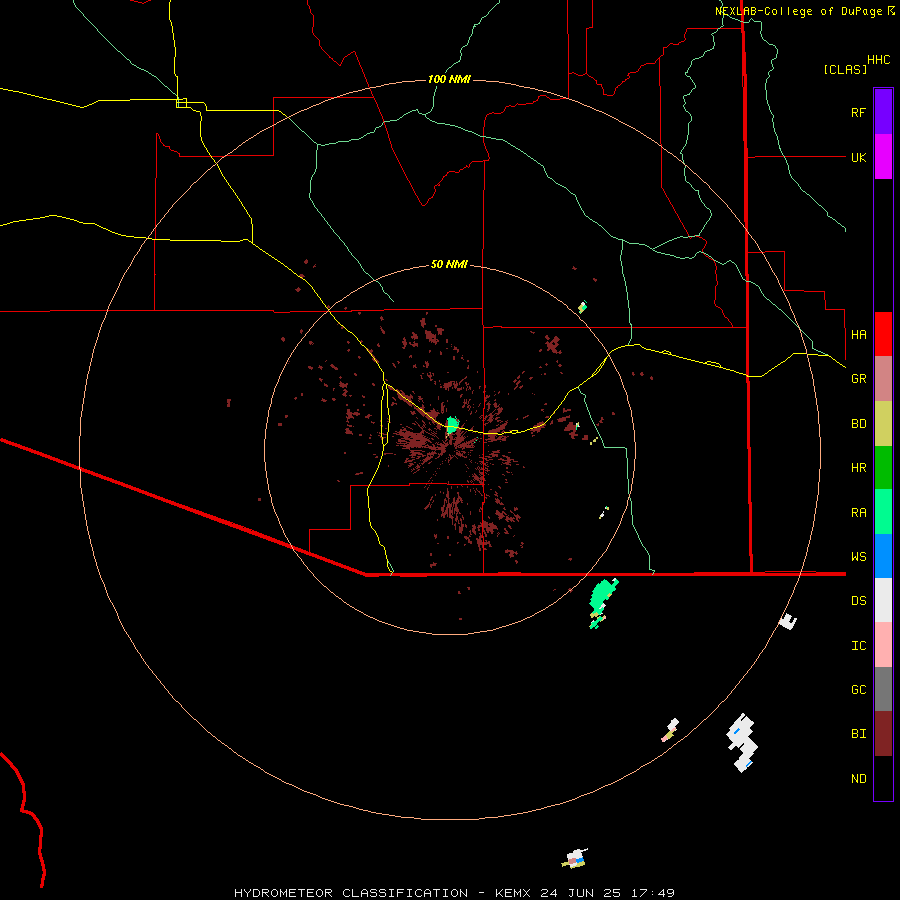Click the ND legend label
This screenshot has width=900, height=900.
coord(858,779)
